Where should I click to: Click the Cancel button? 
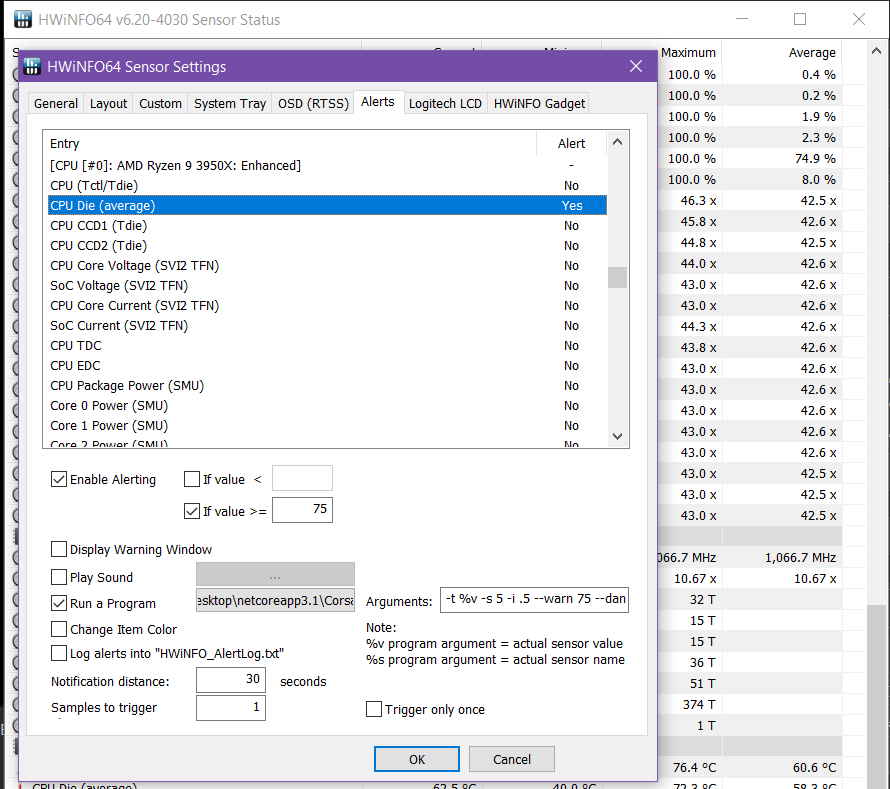pyautogui.click(x=512, y=759)
